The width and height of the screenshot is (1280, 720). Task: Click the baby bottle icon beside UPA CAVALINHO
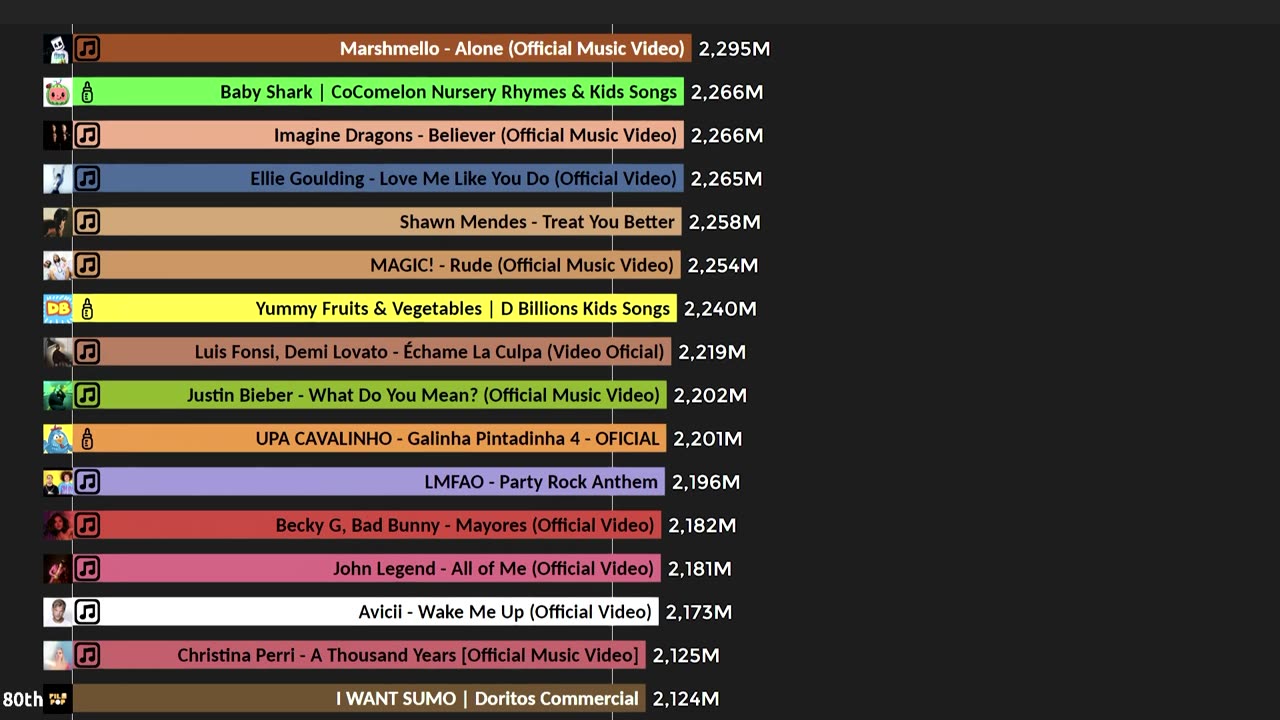coord(87,439)
